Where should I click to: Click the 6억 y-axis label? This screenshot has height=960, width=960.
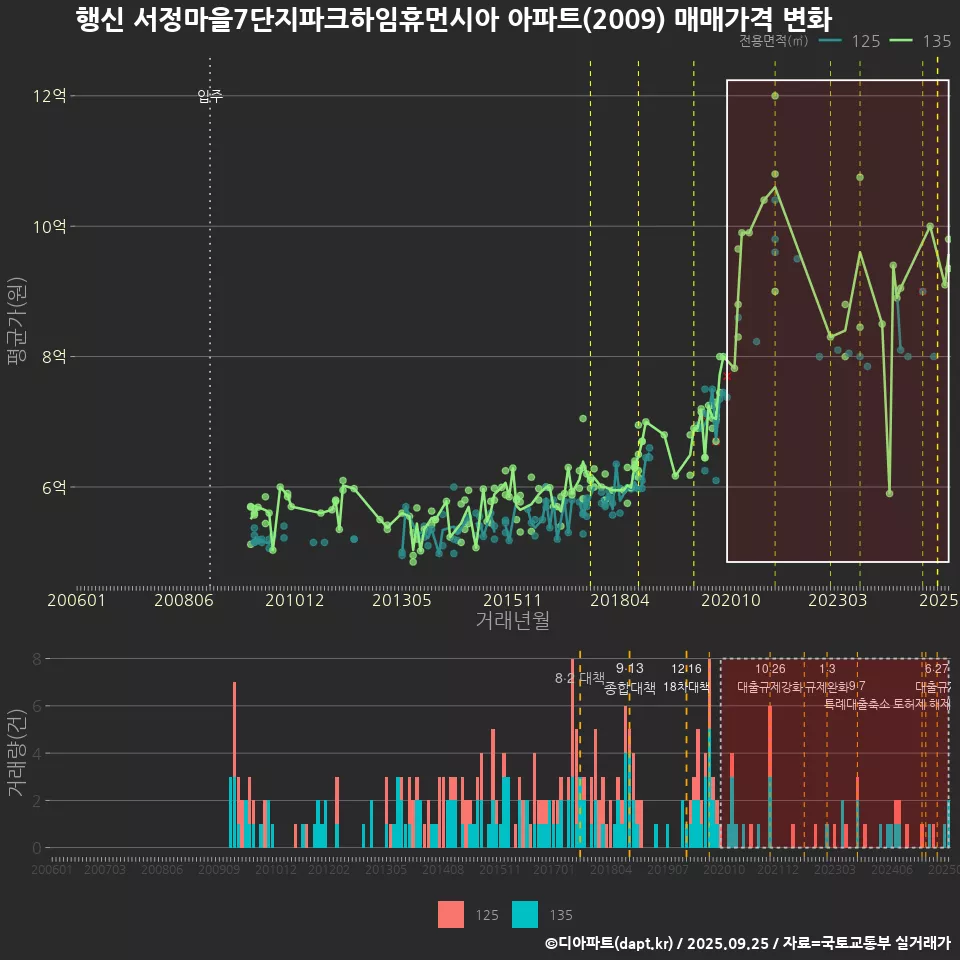point(54,487)
